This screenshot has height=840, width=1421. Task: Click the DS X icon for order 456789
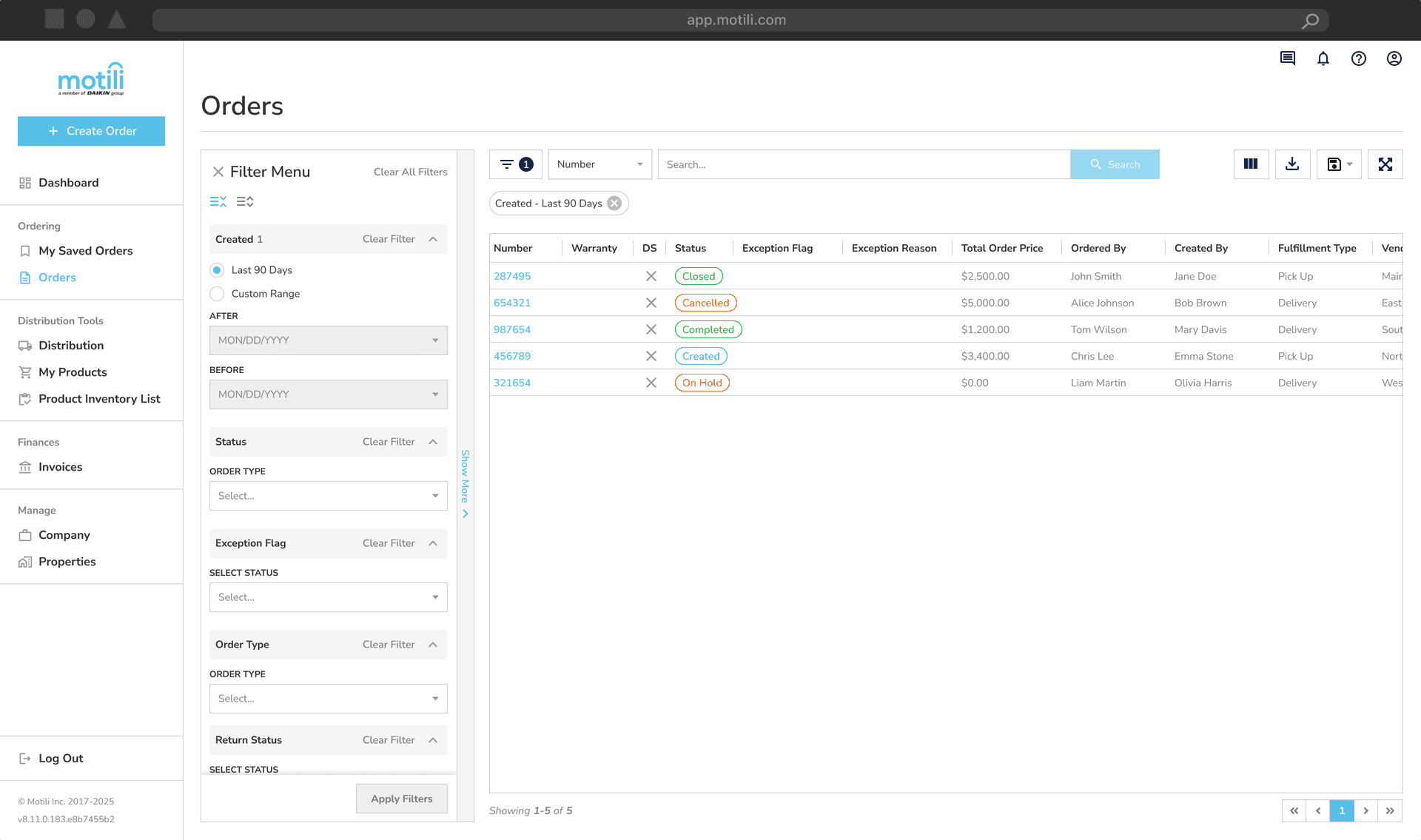pyautogui.click(x=651, y=356)
